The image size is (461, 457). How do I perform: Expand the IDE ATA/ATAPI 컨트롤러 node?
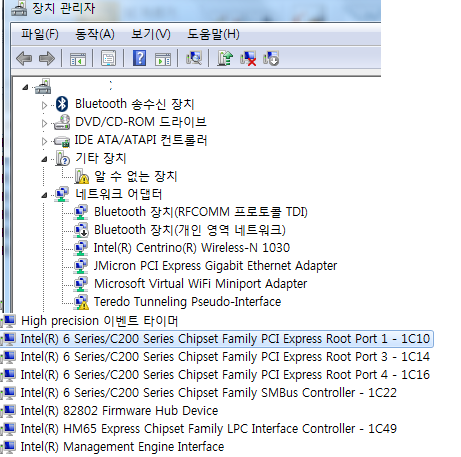click(44, 141)
